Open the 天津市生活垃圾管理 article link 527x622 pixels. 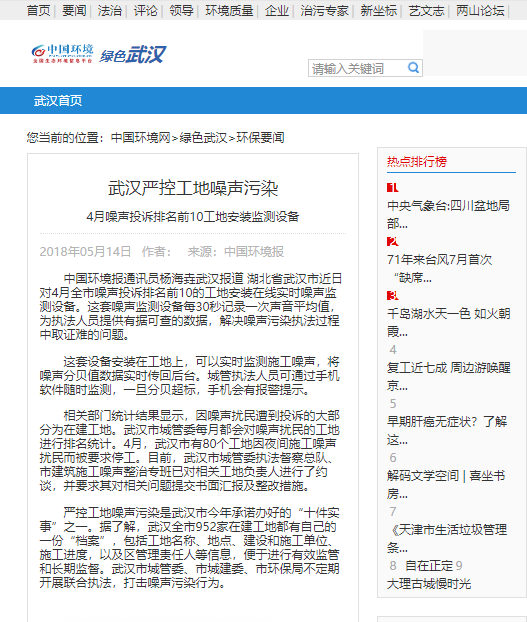(x=447, y=538)
